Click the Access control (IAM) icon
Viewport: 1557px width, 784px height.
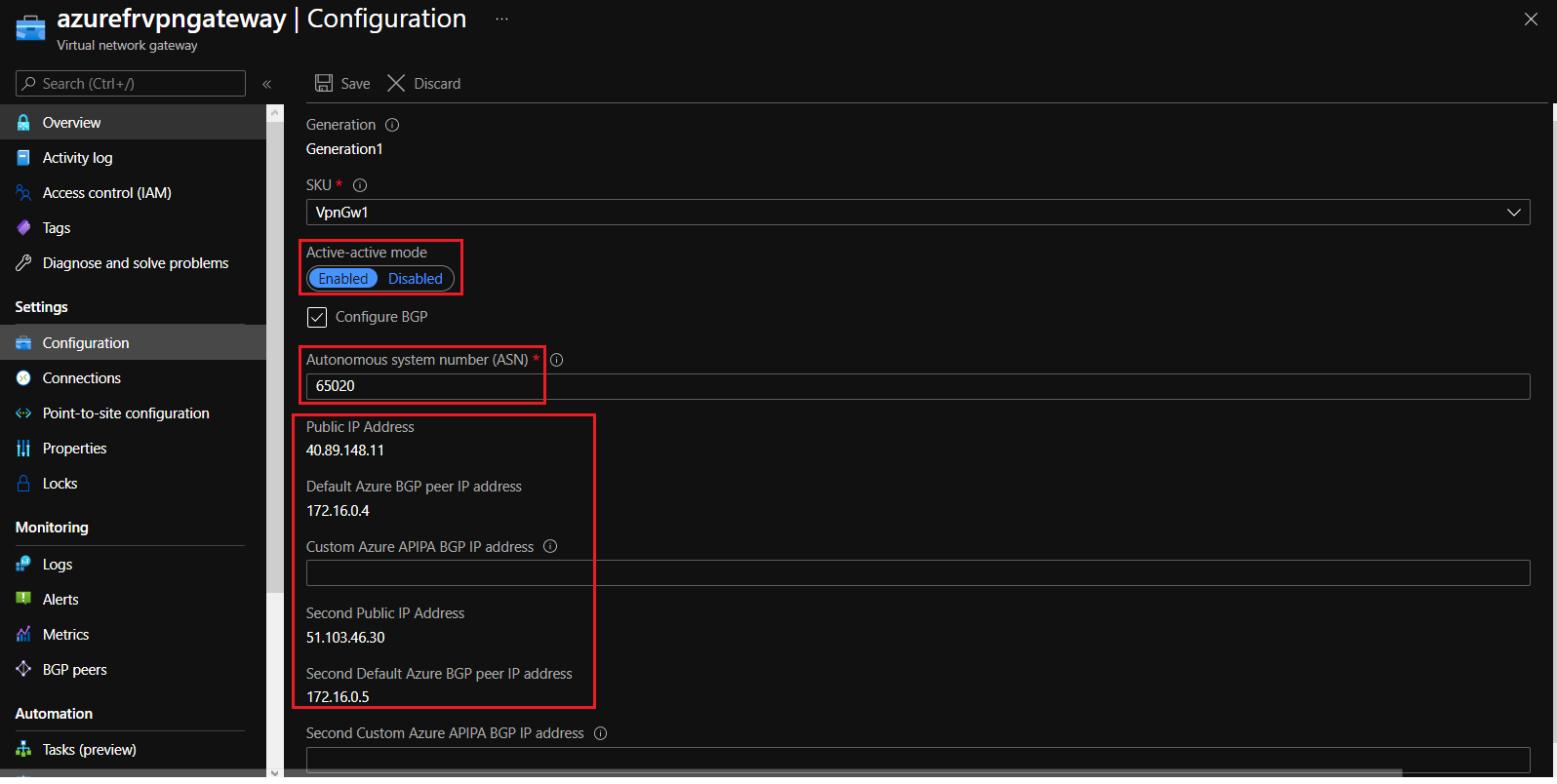[23, 193]
